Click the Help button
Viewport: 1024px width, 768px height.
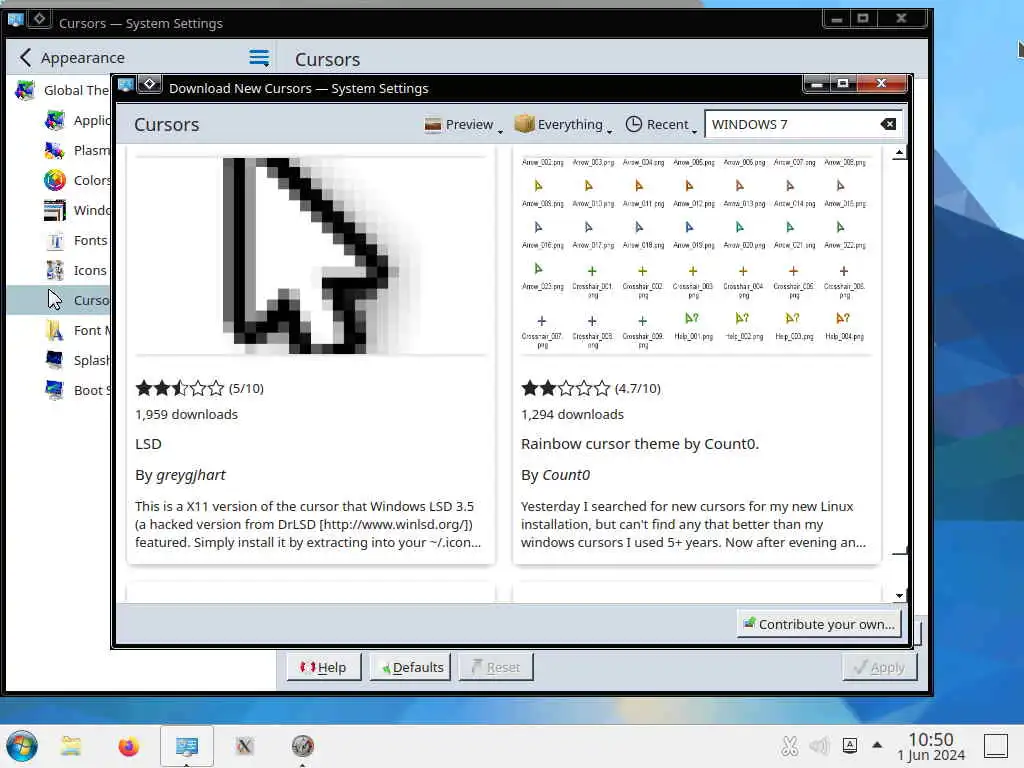click(324, 667)
